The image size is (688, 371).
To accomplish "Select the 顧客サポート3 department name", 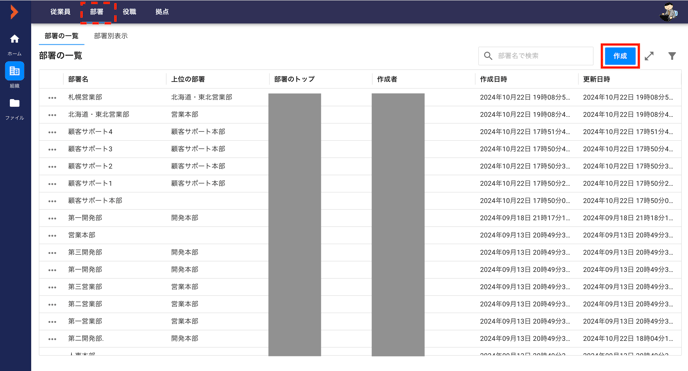I will 90,149.
